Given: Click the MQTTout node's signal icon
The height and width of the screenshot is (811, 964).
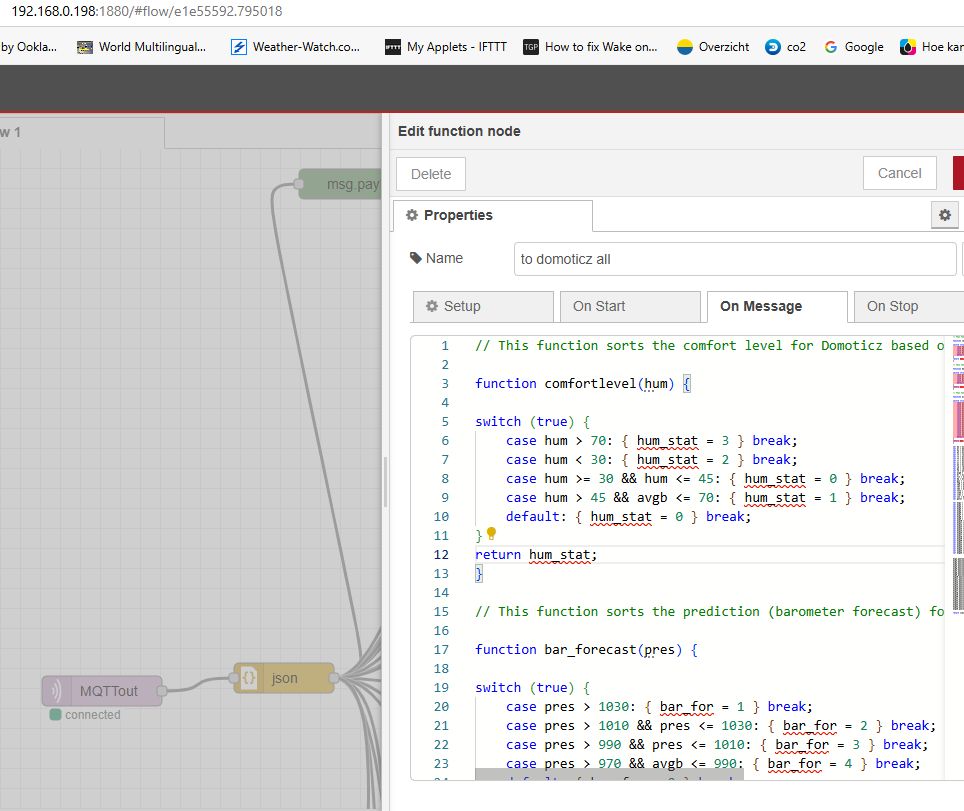Looking at the screenshot, I should click(x=55, y=691).
